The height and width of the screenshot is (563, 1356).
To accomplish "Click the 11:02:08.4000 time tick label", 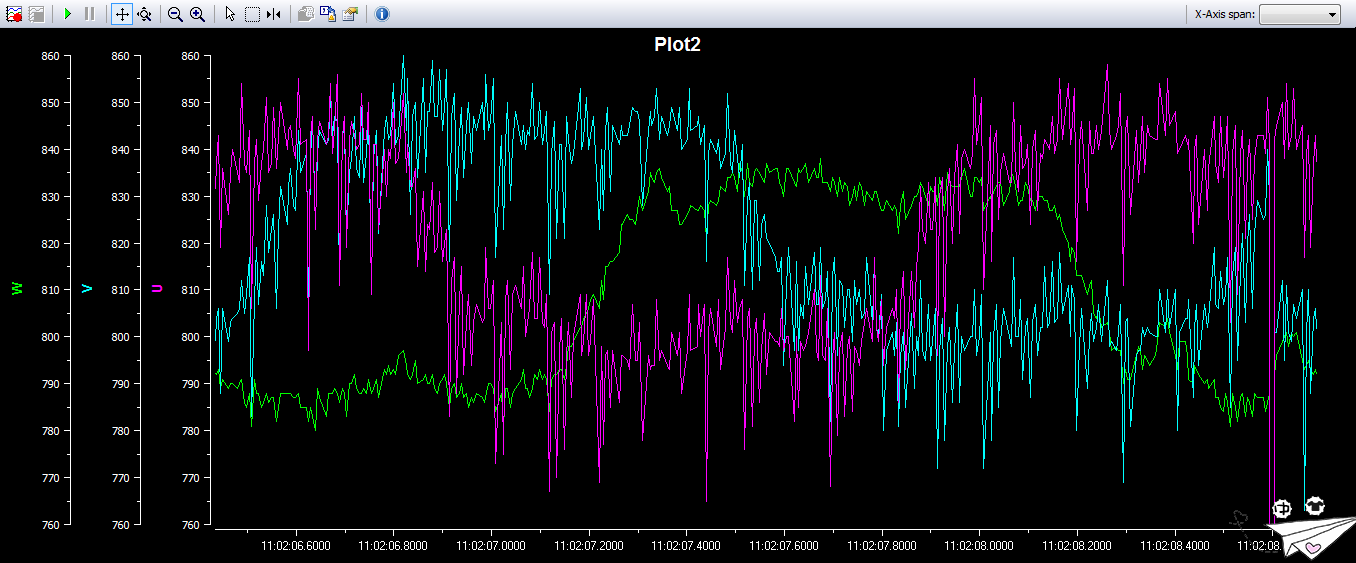I will point(1174,546).
